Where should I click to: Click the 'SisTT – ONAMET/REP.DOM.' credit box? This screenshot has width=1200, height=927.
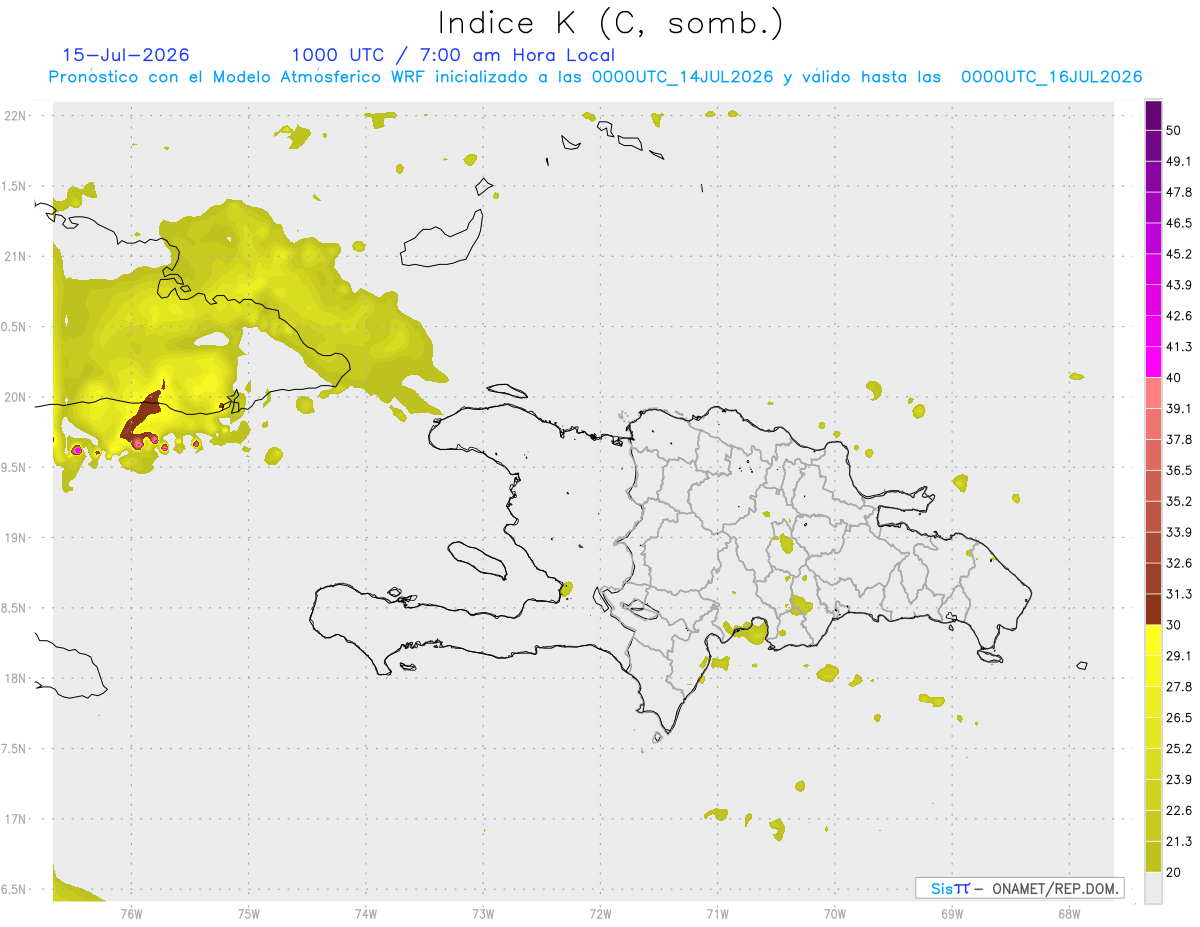(x=1019, y=888)
